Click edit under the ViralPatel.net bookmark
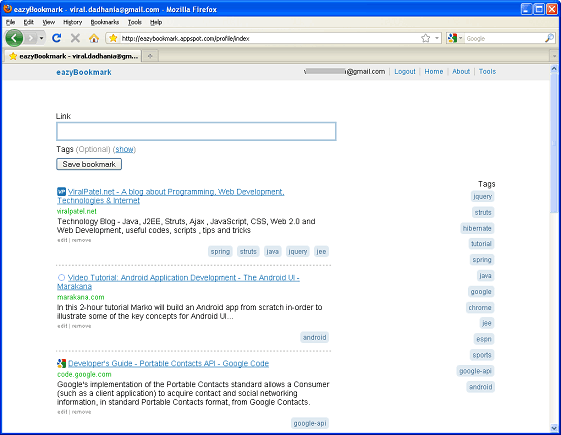 coord(62,240)
